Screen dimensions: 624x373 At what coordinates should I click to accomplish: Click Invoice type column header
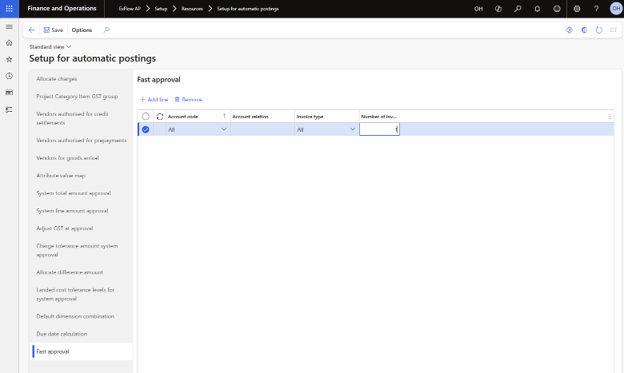click(x=327, y=116)
